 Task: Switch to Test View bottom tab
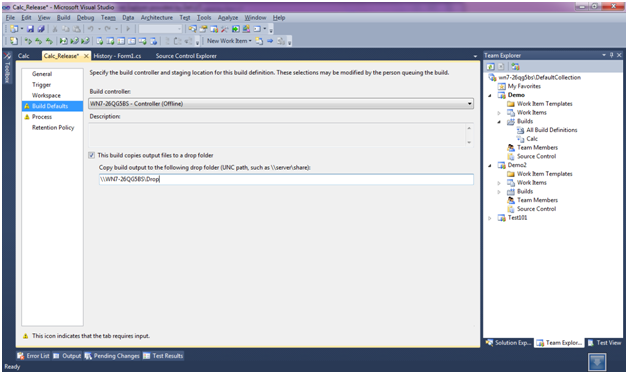point(605,343)
